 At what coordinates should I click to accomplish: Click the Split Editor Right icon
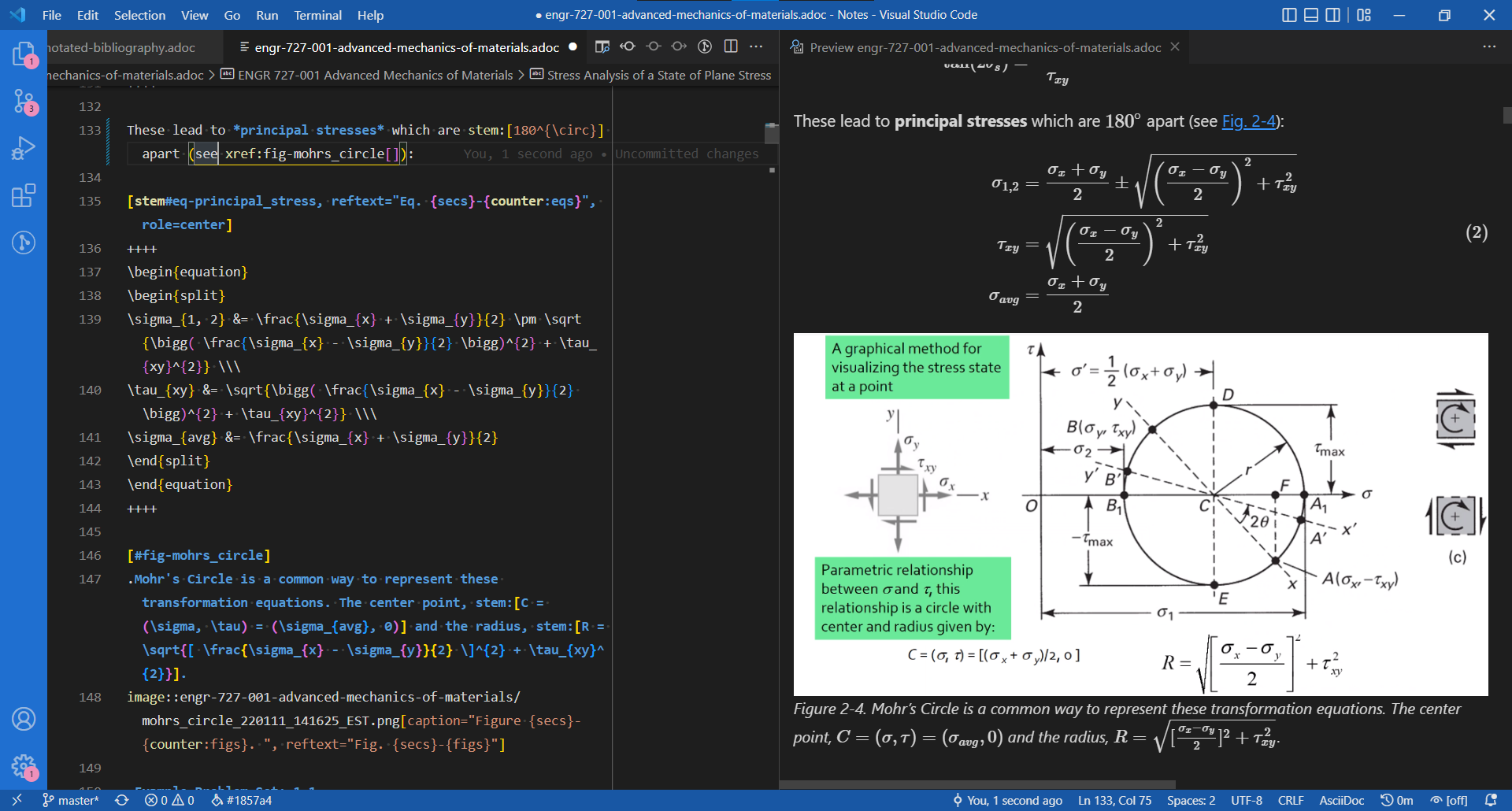pyautogui.click(x=731, y=47)
